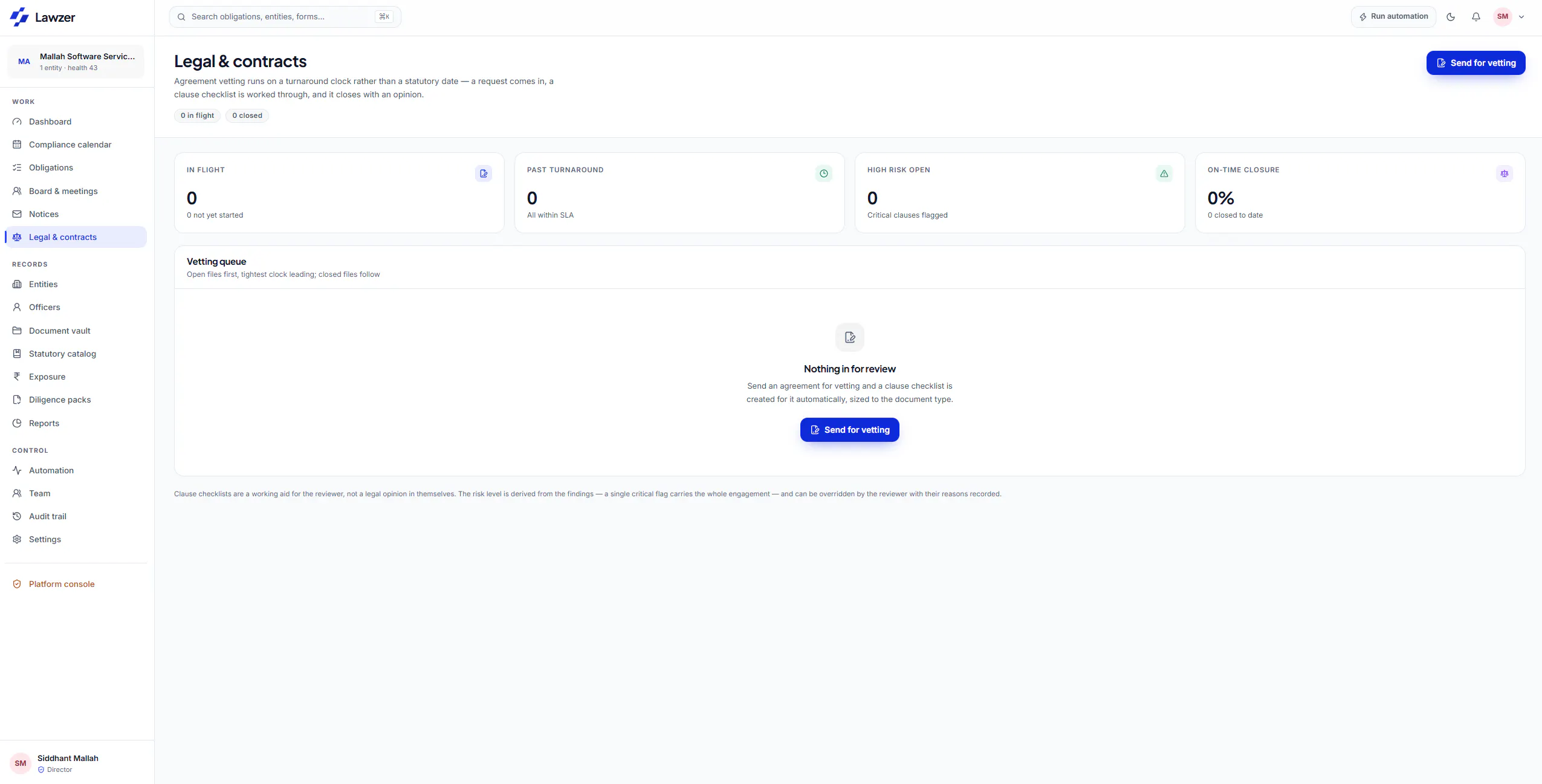Open the Platform console link
The width and height of the screenshot is (1542, 784).
pyautogui.click(x=76, y=584)
